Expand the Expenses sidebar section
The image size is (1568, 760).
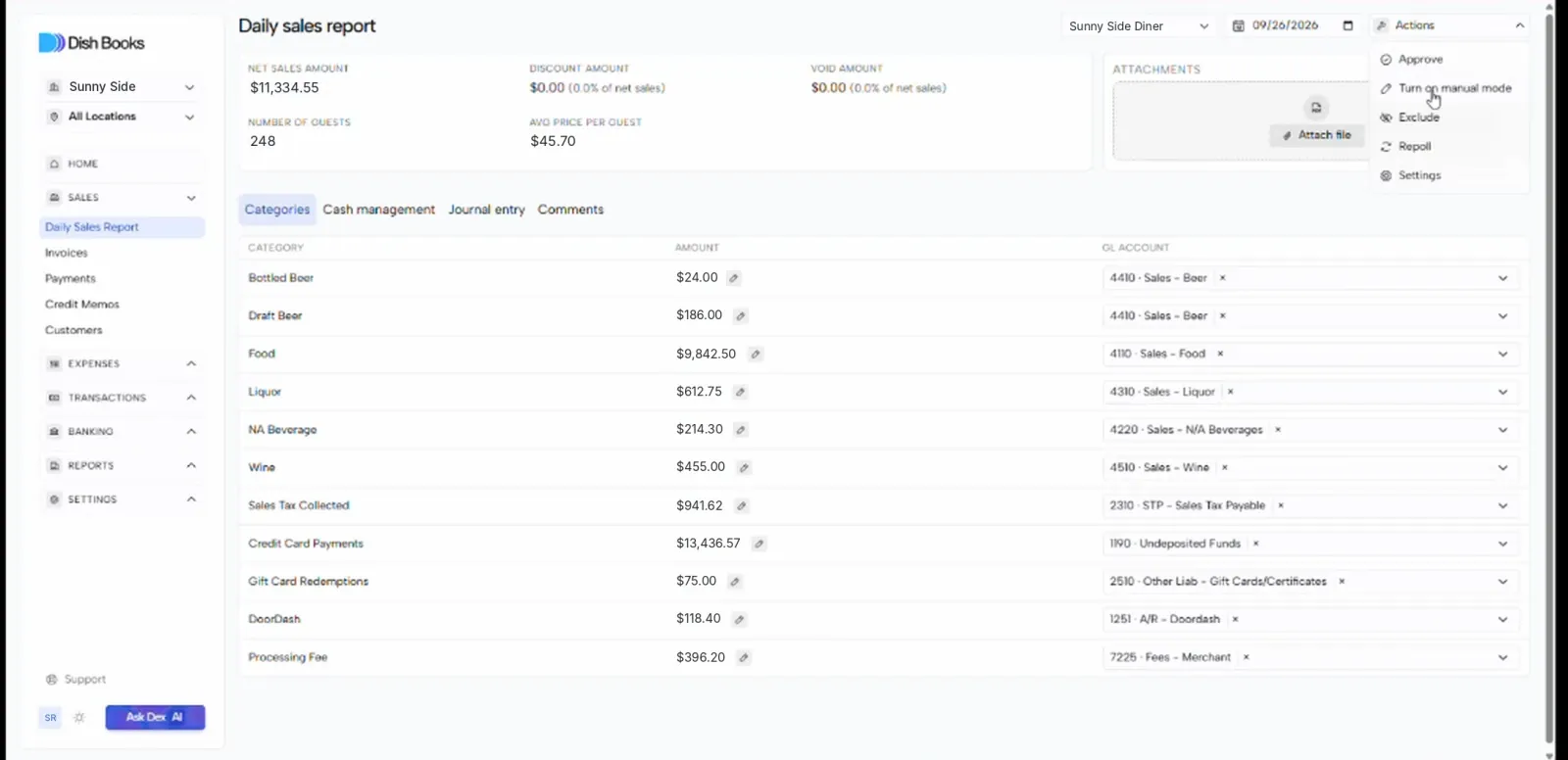[122, 364]
